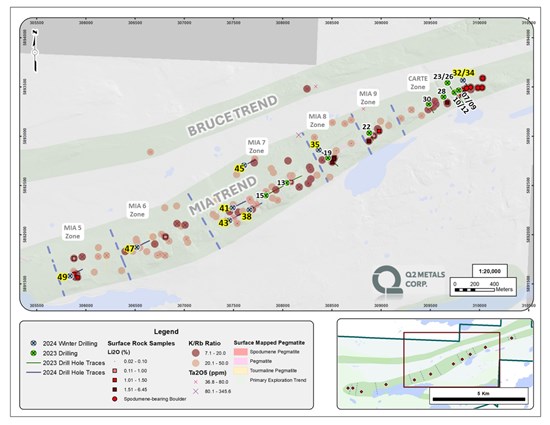Select drill hole marker labeled 35
The image size is (550, 425).
(319, 150)
